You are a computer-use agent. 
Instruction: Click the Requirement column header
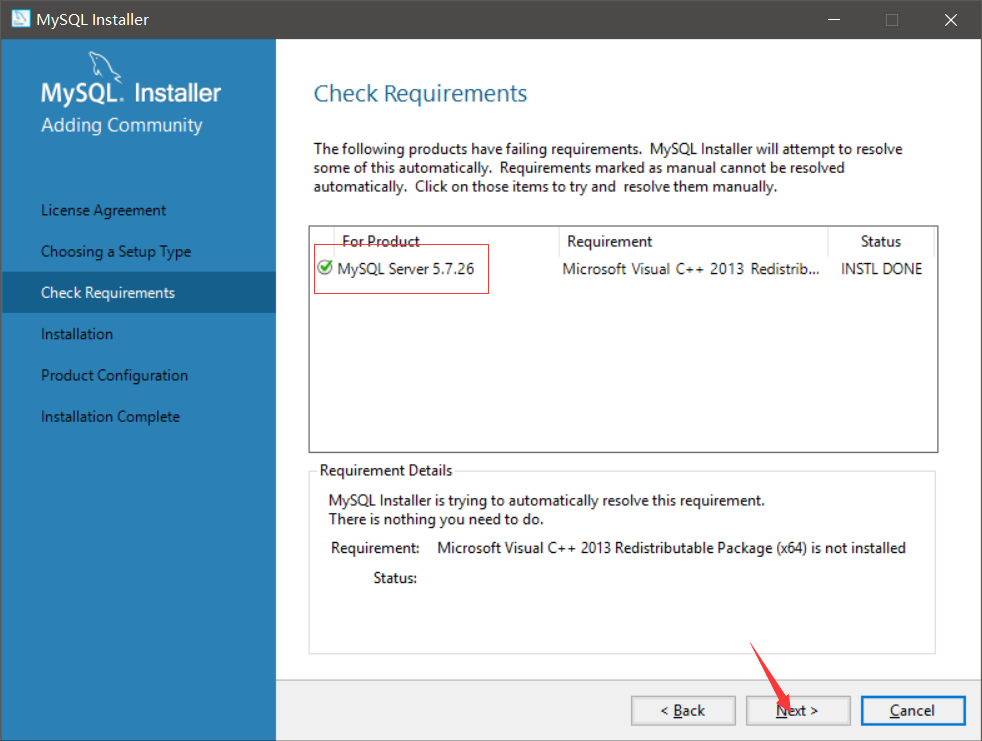pyautogui.click(x=693, y=241)
